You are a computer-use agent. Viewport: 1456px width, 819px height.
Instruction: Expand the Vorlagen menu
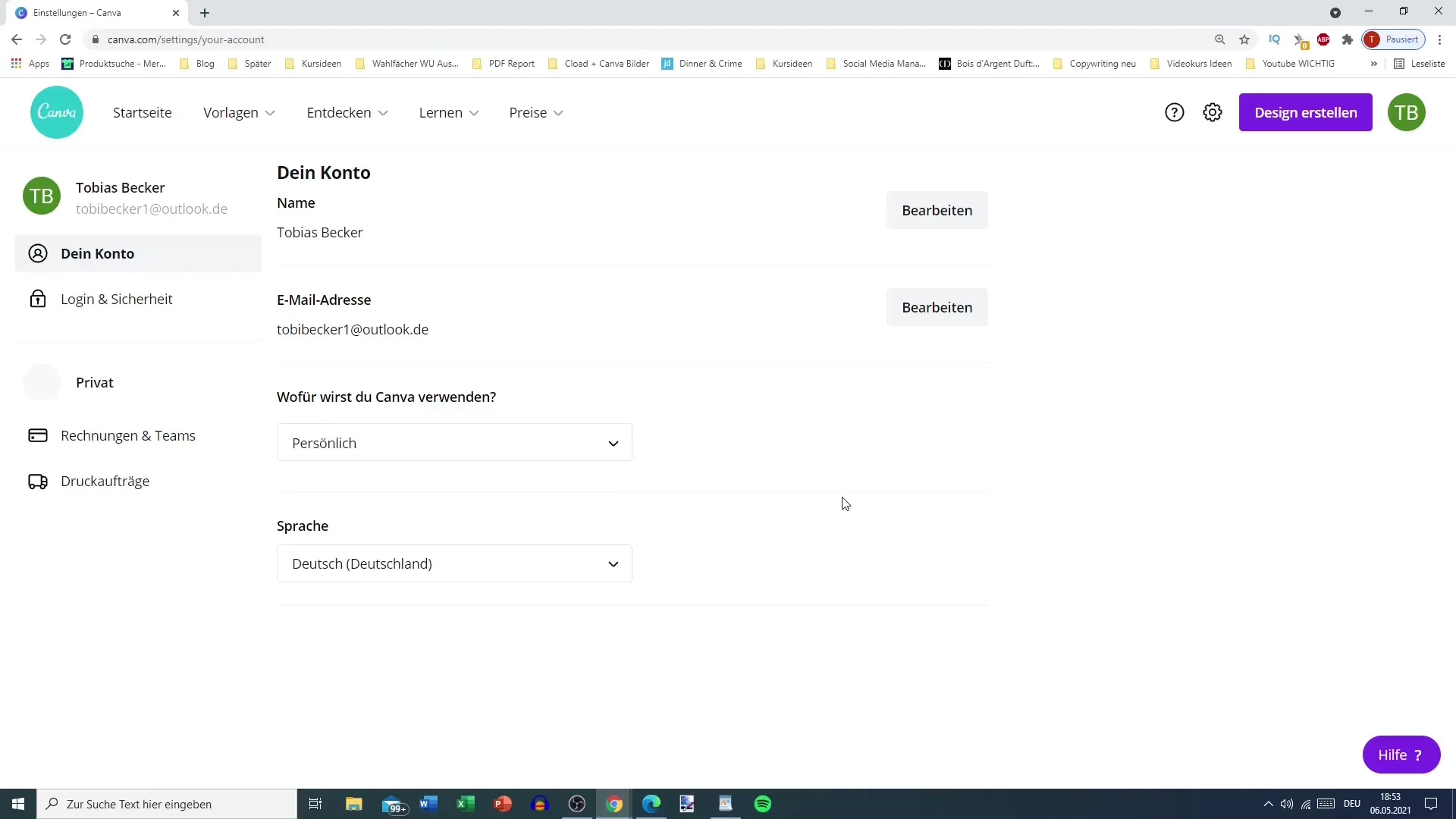point(239,112)
